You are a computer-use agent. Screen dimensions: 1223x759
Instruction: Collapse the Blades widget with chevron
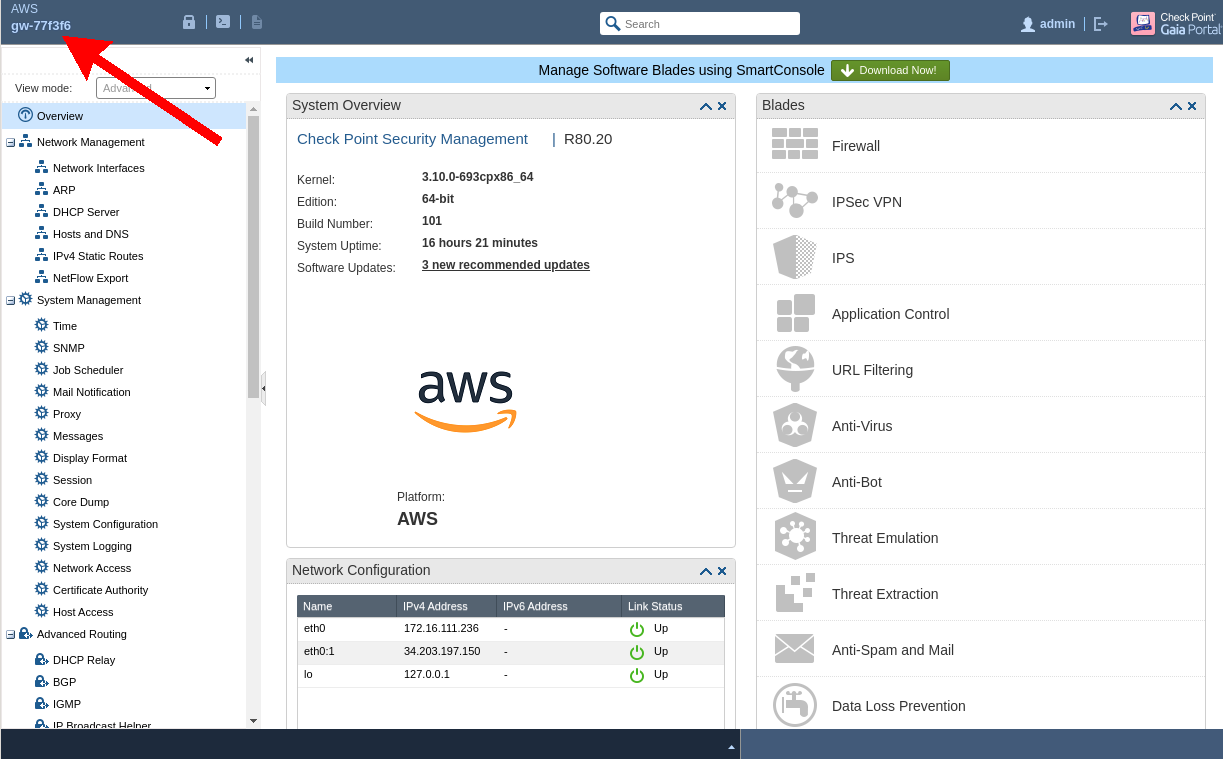pyautogui.click(x=1176, y=106)
